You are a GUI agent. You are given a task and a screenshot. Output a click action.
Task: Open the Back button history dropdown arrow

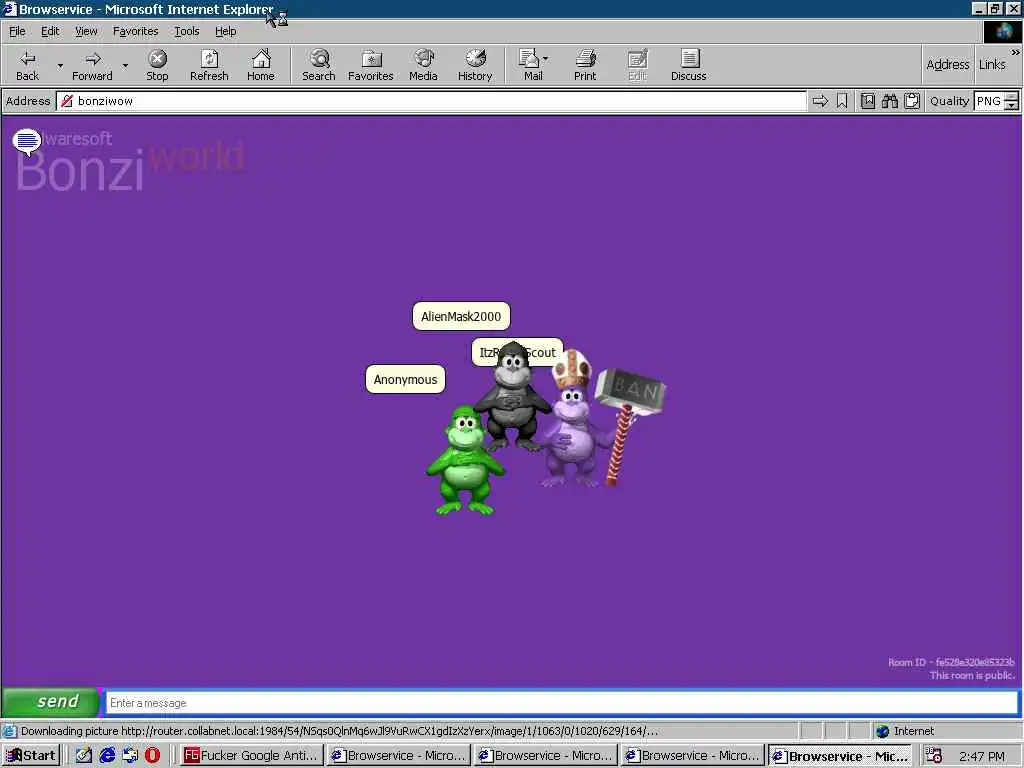click(60, 65)
